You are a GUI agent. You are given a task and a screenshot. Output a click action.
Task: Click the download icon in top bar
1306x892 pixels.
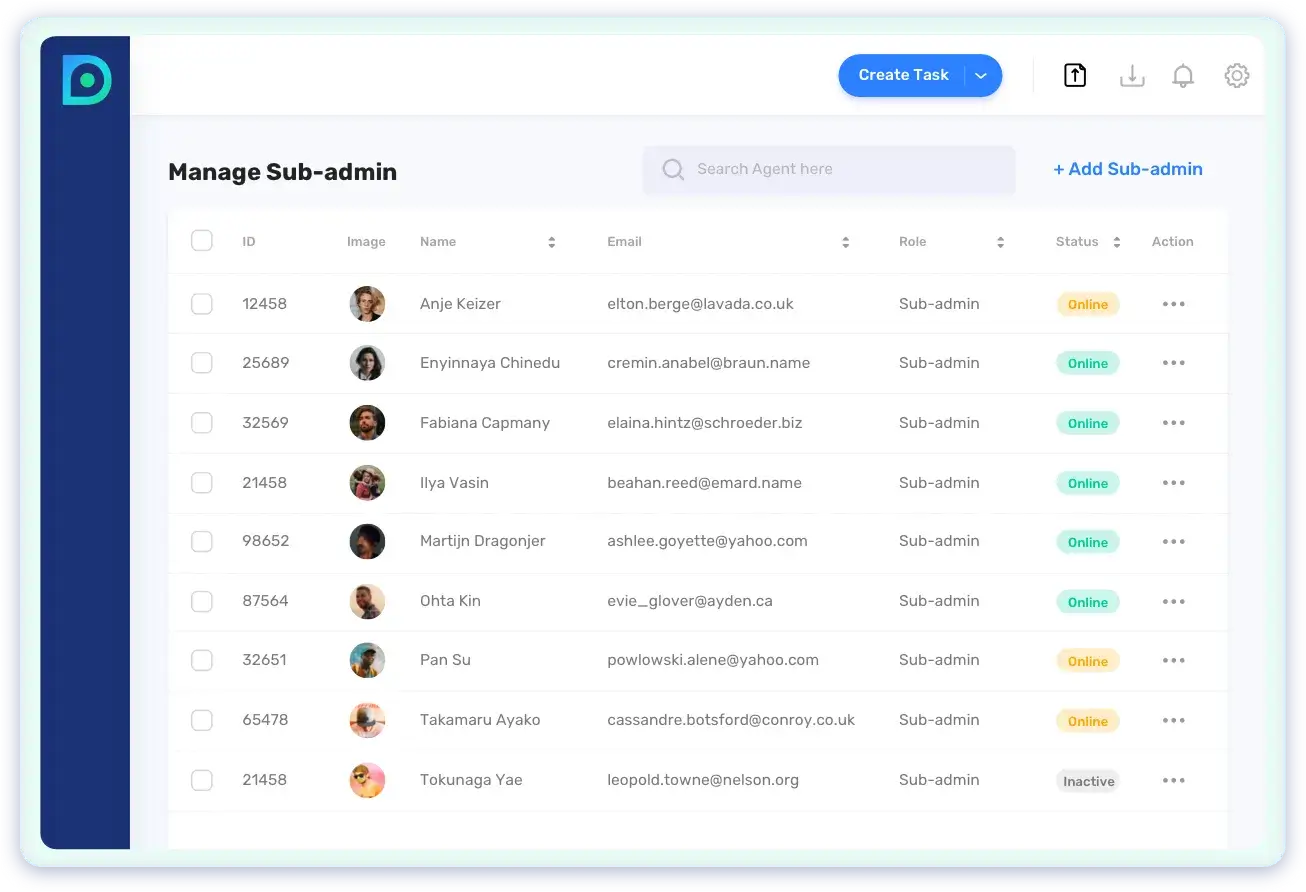[1131, 76]
